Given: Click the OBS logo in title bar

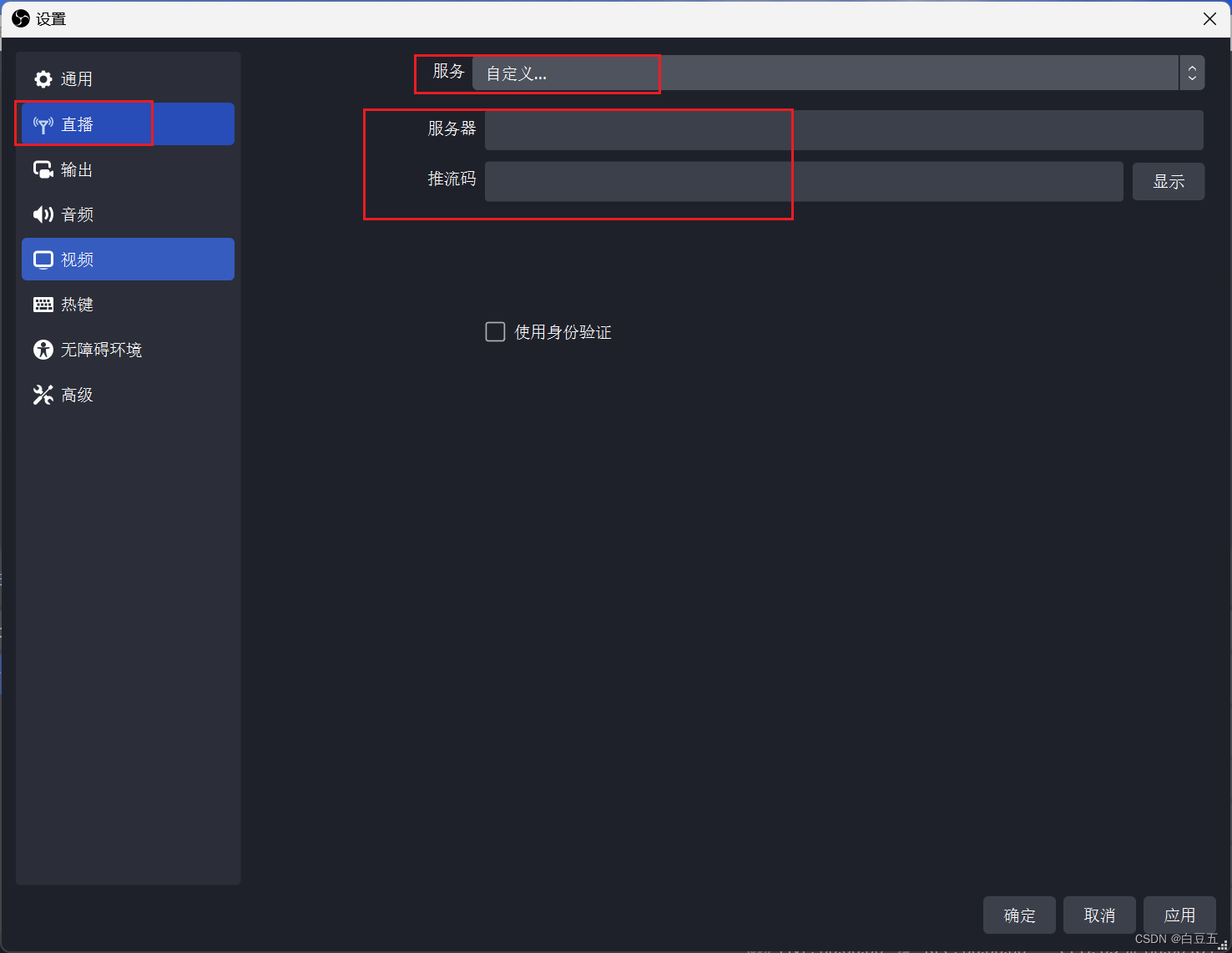Looking at the screenshot, I should pos(21,18).
